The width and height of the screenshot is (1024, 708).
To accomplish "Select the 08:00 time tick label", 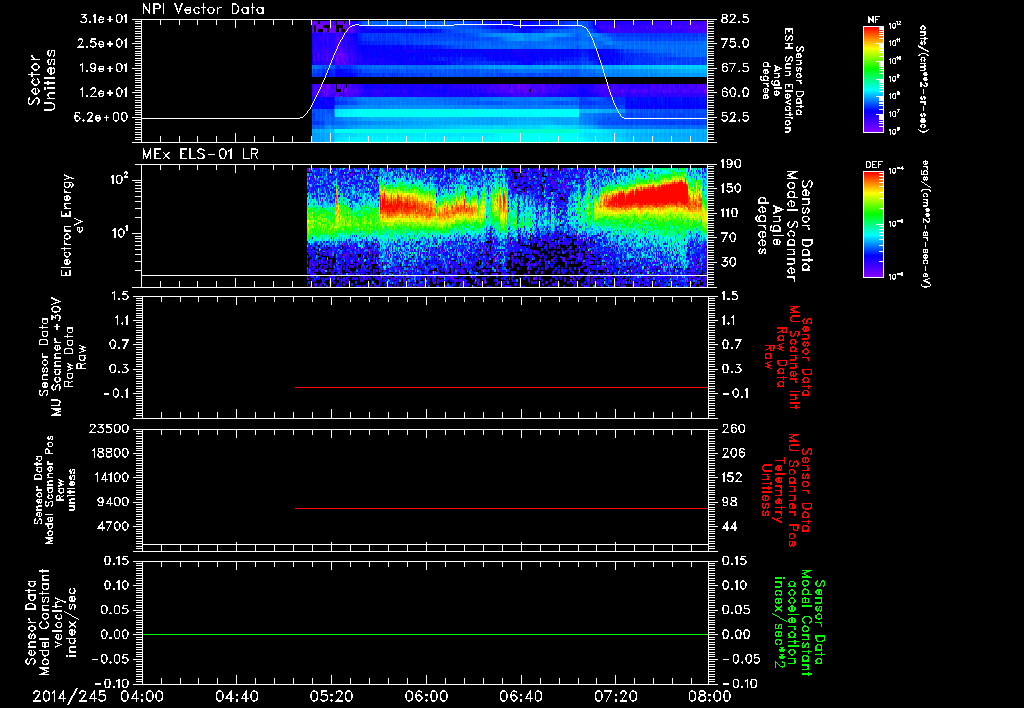I will pos(710,696).
